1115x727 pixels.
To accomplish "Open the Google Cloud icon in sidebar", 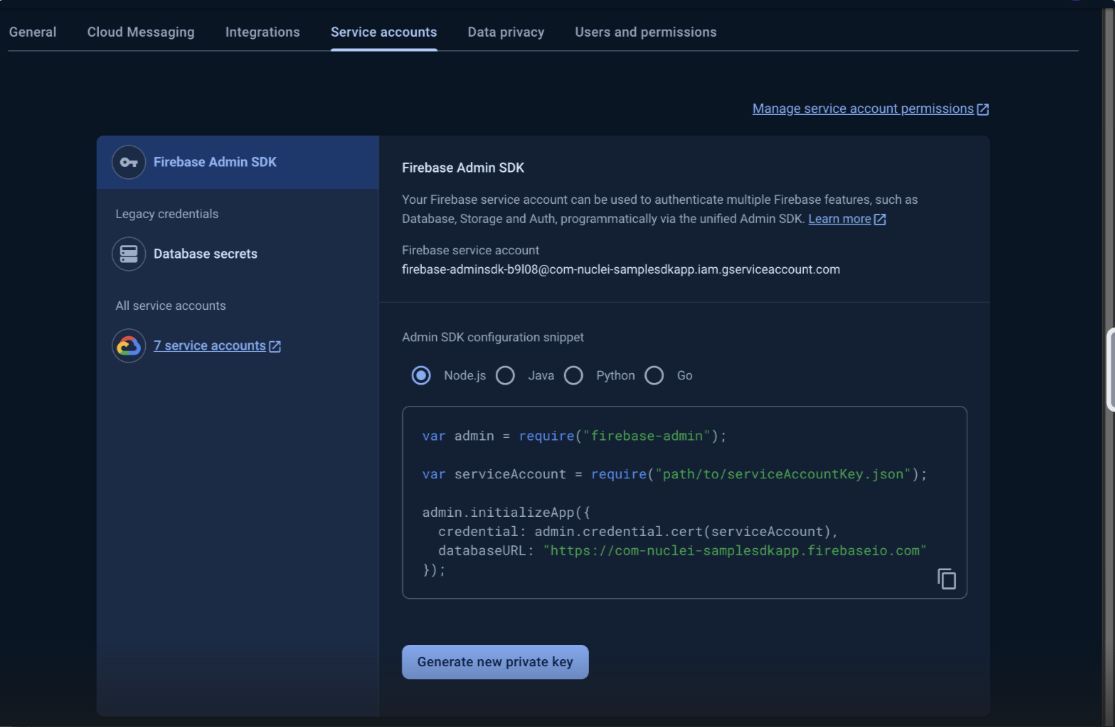I will pos(128,345).
